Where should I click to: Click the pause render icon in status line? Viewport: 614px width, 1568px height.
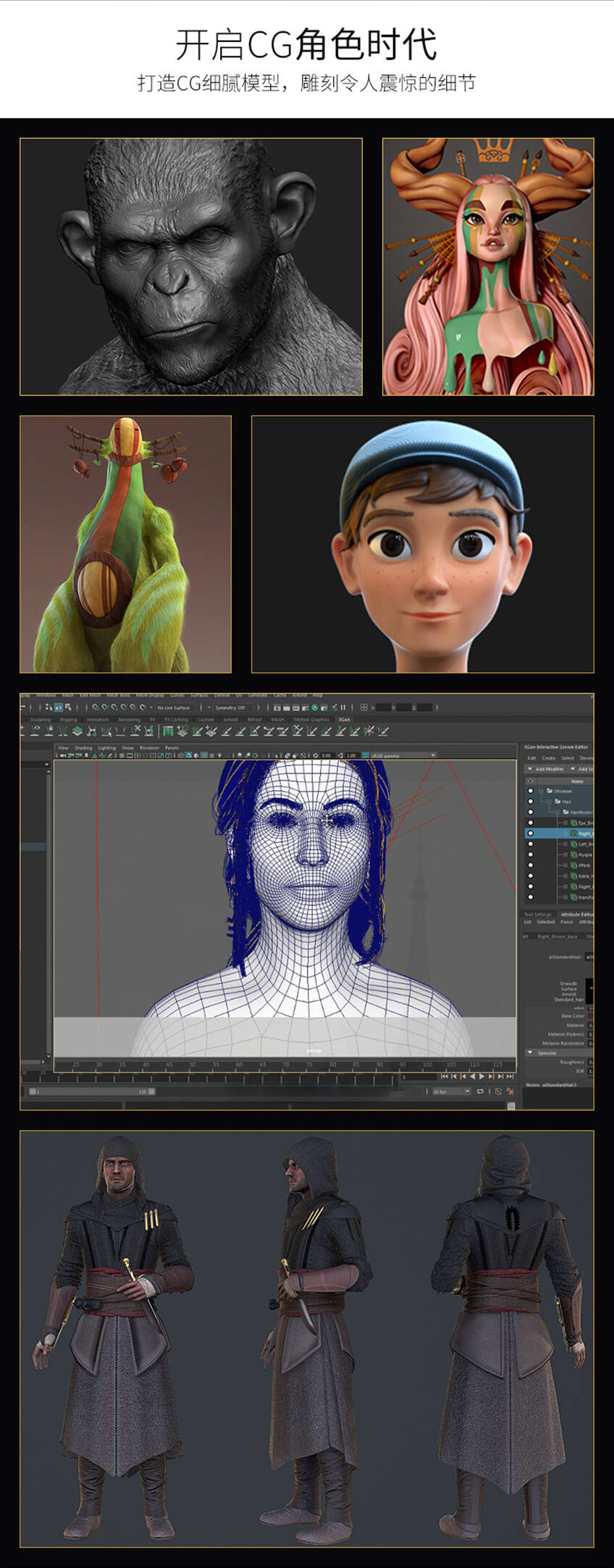(x=342, y=708)
